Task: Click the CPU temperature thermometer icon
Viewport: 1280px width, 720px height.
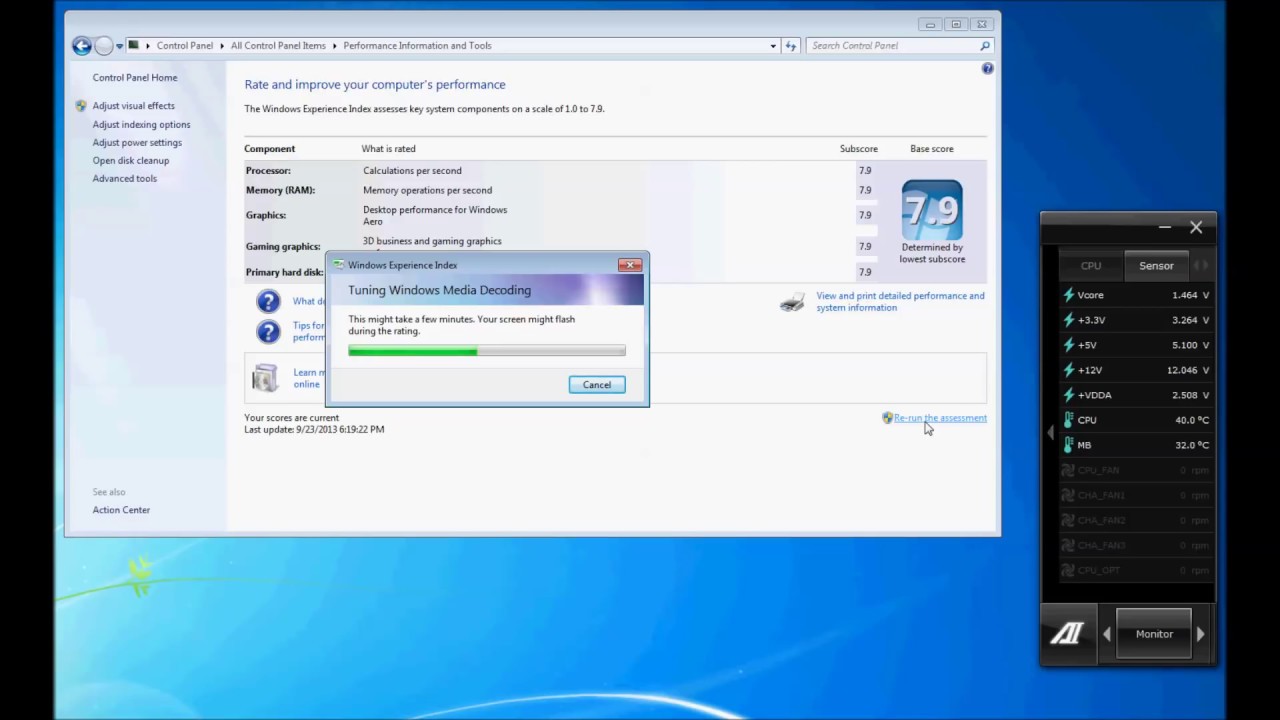Action: (x=1068, y=420)
